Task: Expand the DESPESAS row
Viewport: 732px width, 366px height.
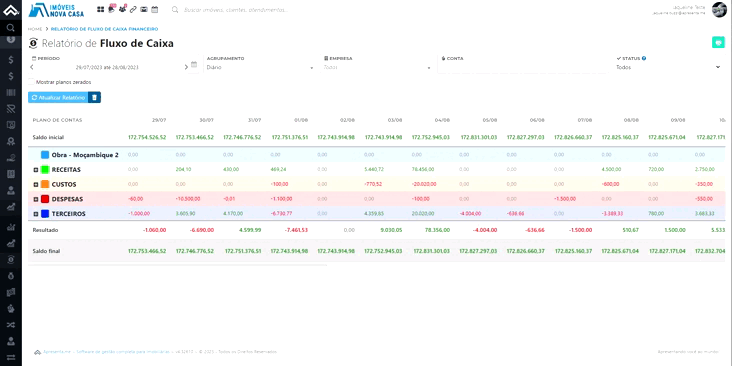Action: (35, 199)
